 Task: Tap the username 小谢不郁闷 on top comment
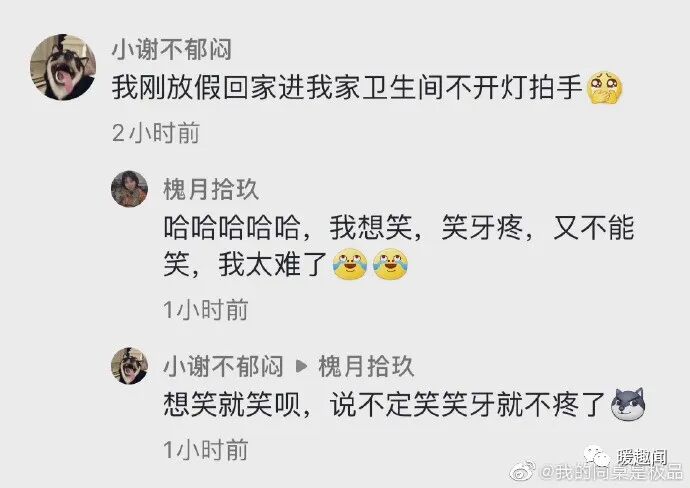click(172, 48)
